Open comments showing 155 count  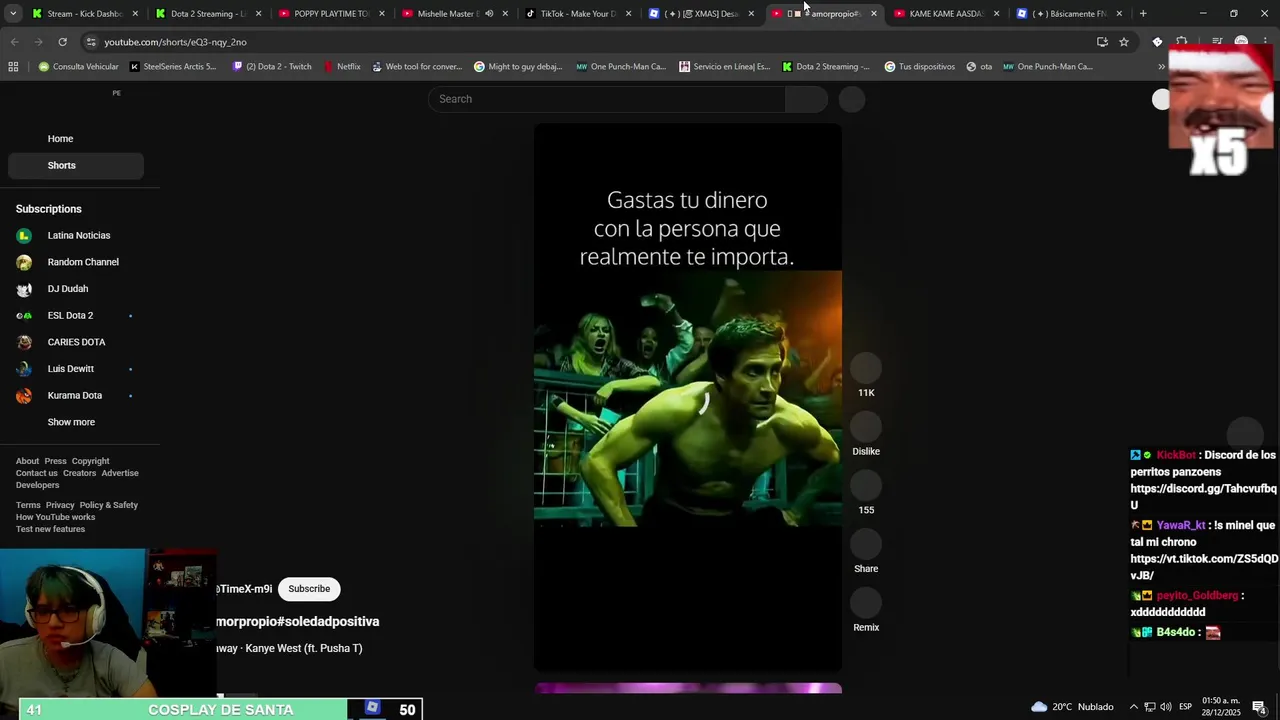pyautogui.click(x=866, y=486)
